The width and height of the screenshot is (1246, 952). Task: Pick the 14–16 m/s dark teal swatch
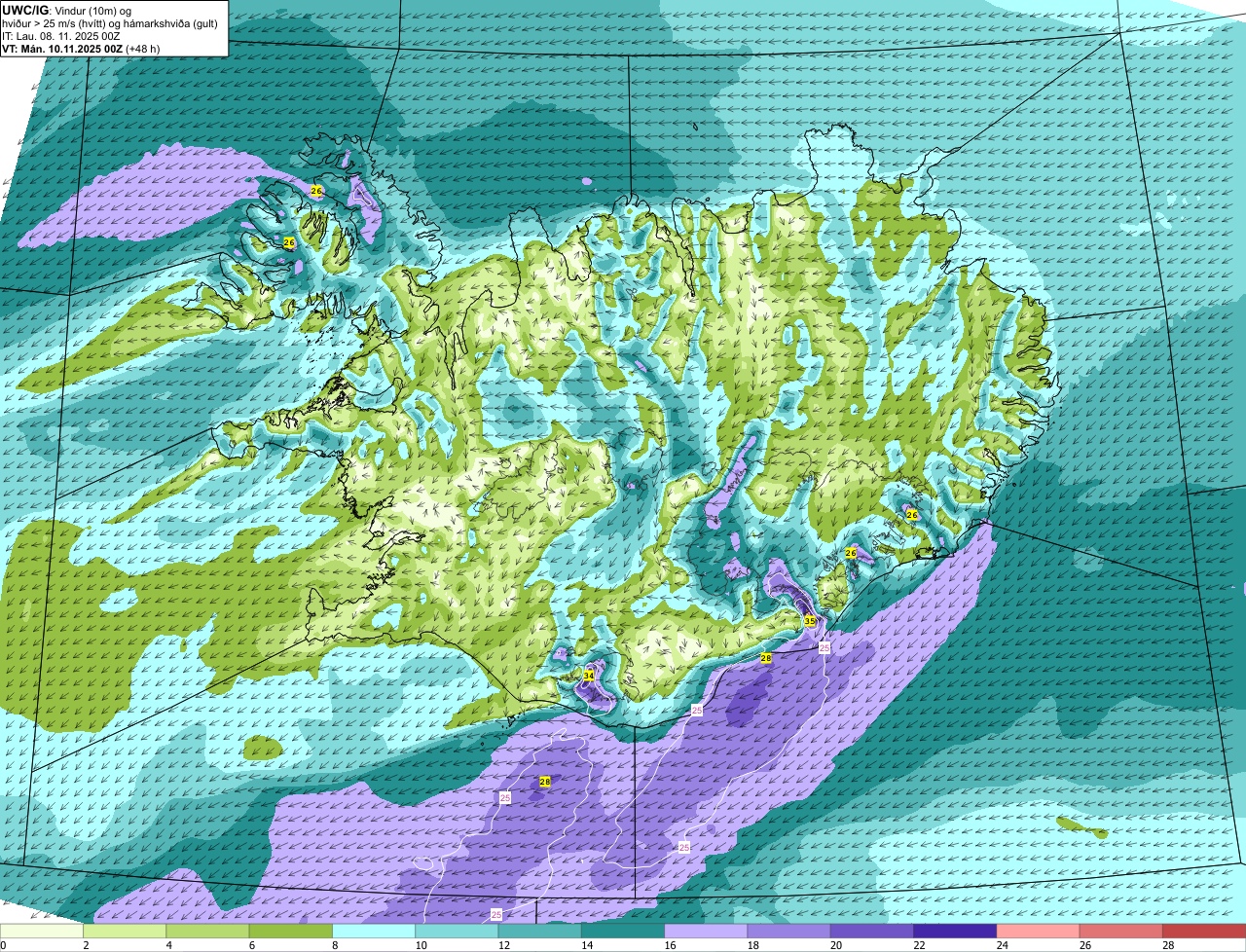(623, 932)
